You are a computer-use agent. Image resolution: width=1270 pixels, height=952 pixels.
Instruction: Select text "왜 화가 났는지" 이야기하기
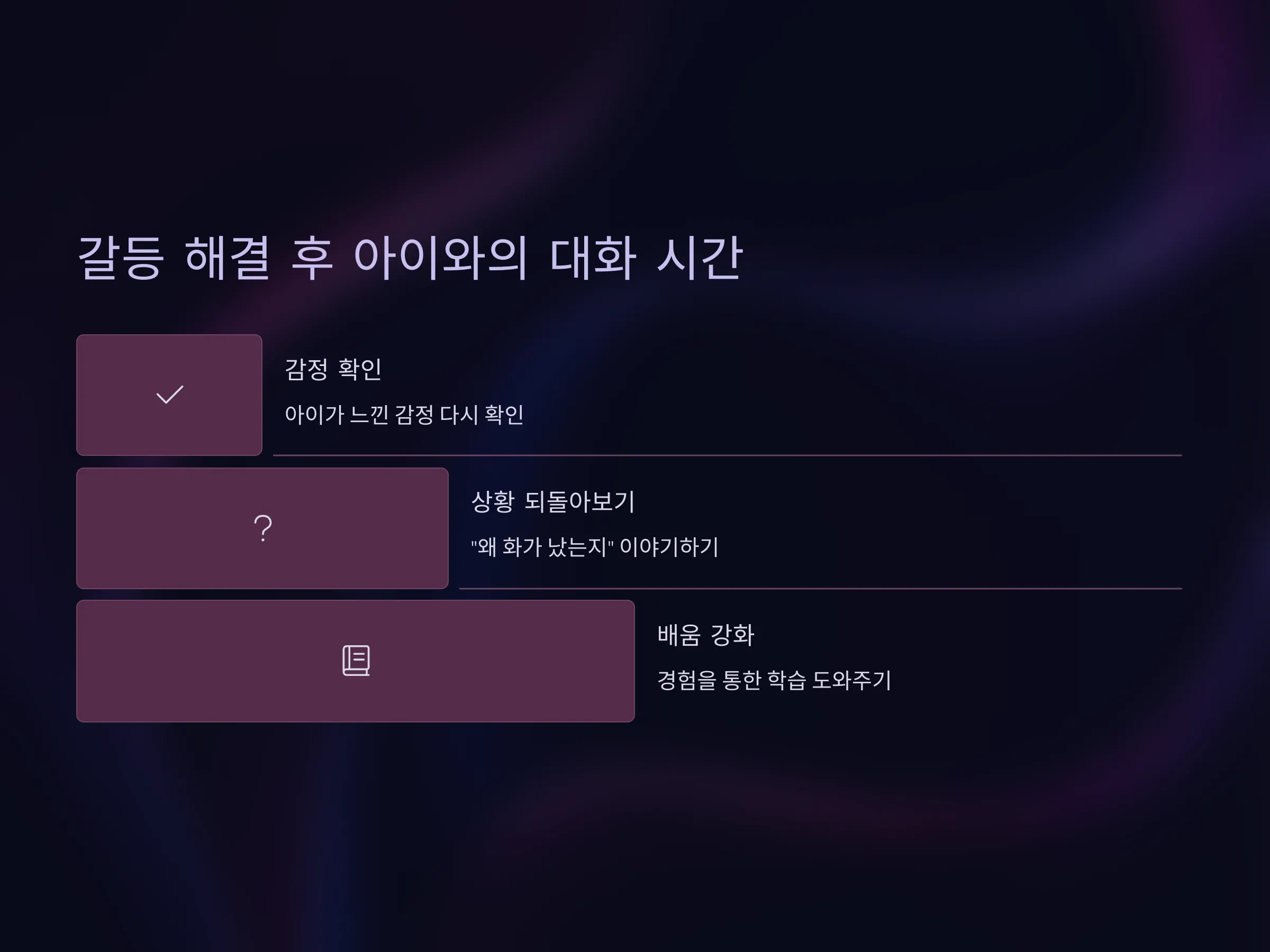[x=594, y=547]
